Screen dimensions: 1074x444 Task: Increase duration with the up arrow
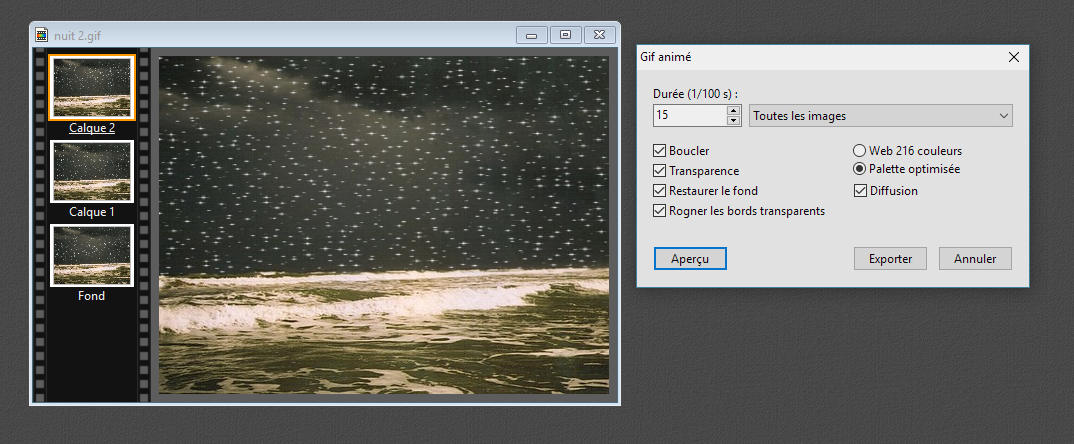pos(733,111)
